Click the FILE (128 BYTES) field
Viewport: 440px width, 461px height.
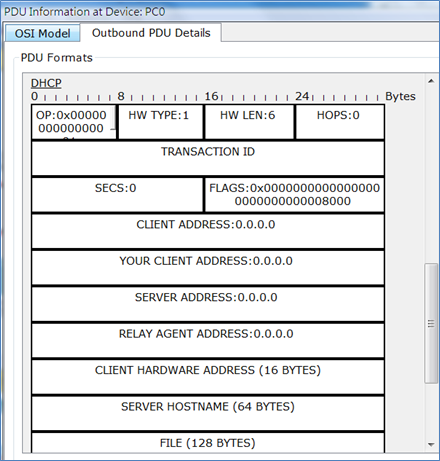(208, 443)
